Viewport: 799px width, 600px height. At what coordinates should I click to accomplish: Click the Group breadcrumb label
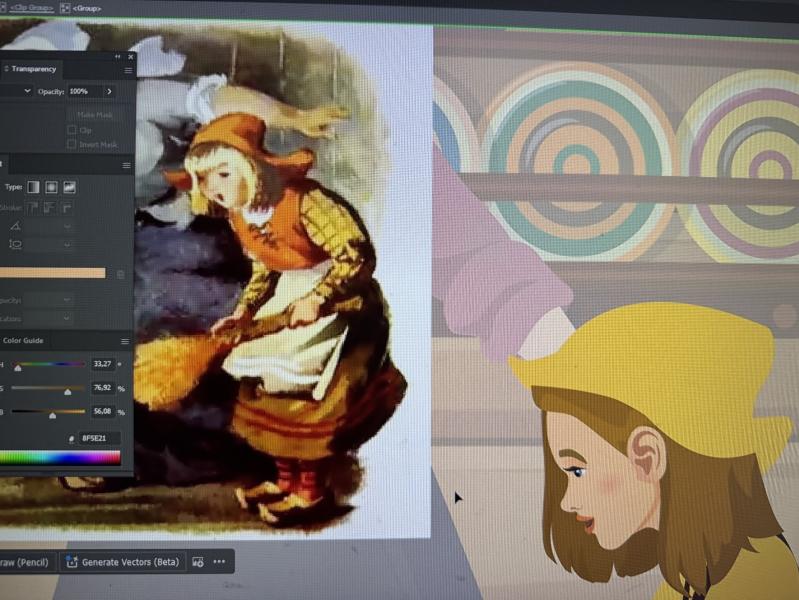(86, 8)
